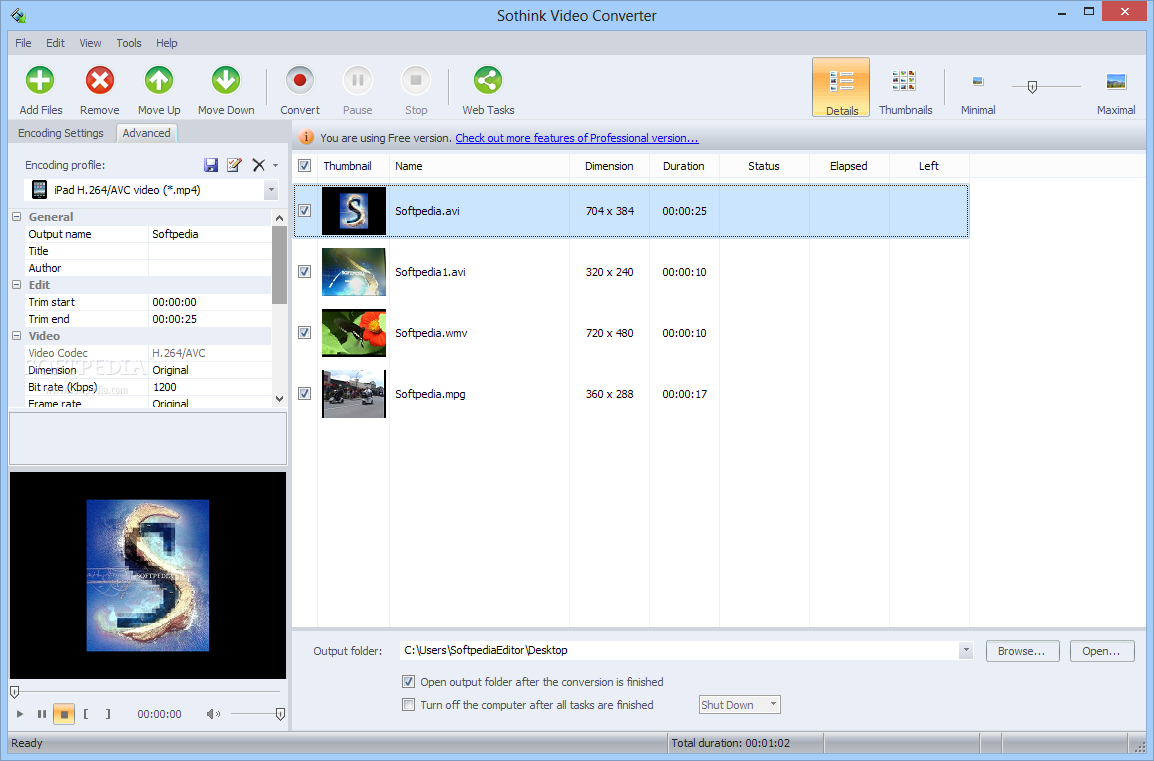The image size is (1154, 761).
Task: Set trim end with right bracket
Action: click(108, 714)
